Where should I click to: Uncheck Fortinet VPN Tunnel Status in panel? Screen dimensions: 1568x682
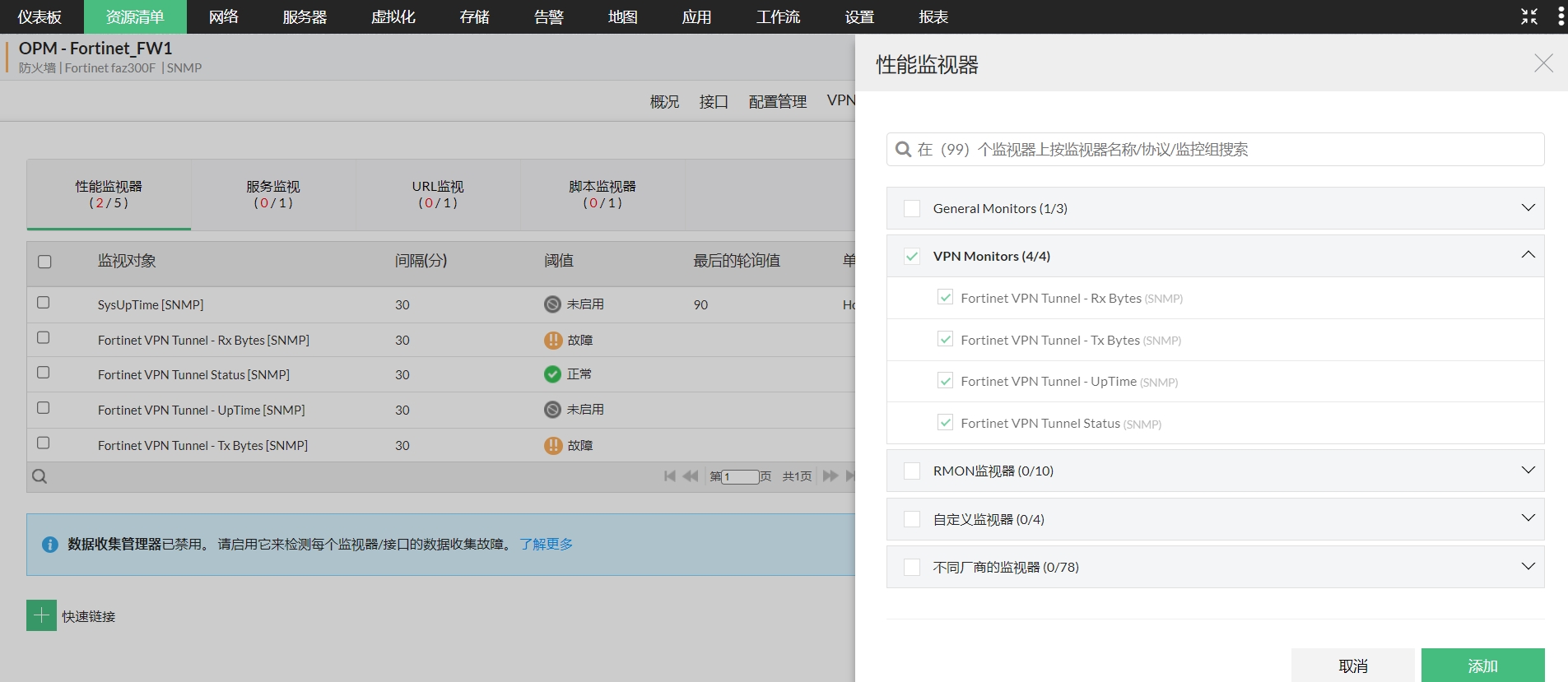pyautogui.click(x=946, y=422)
